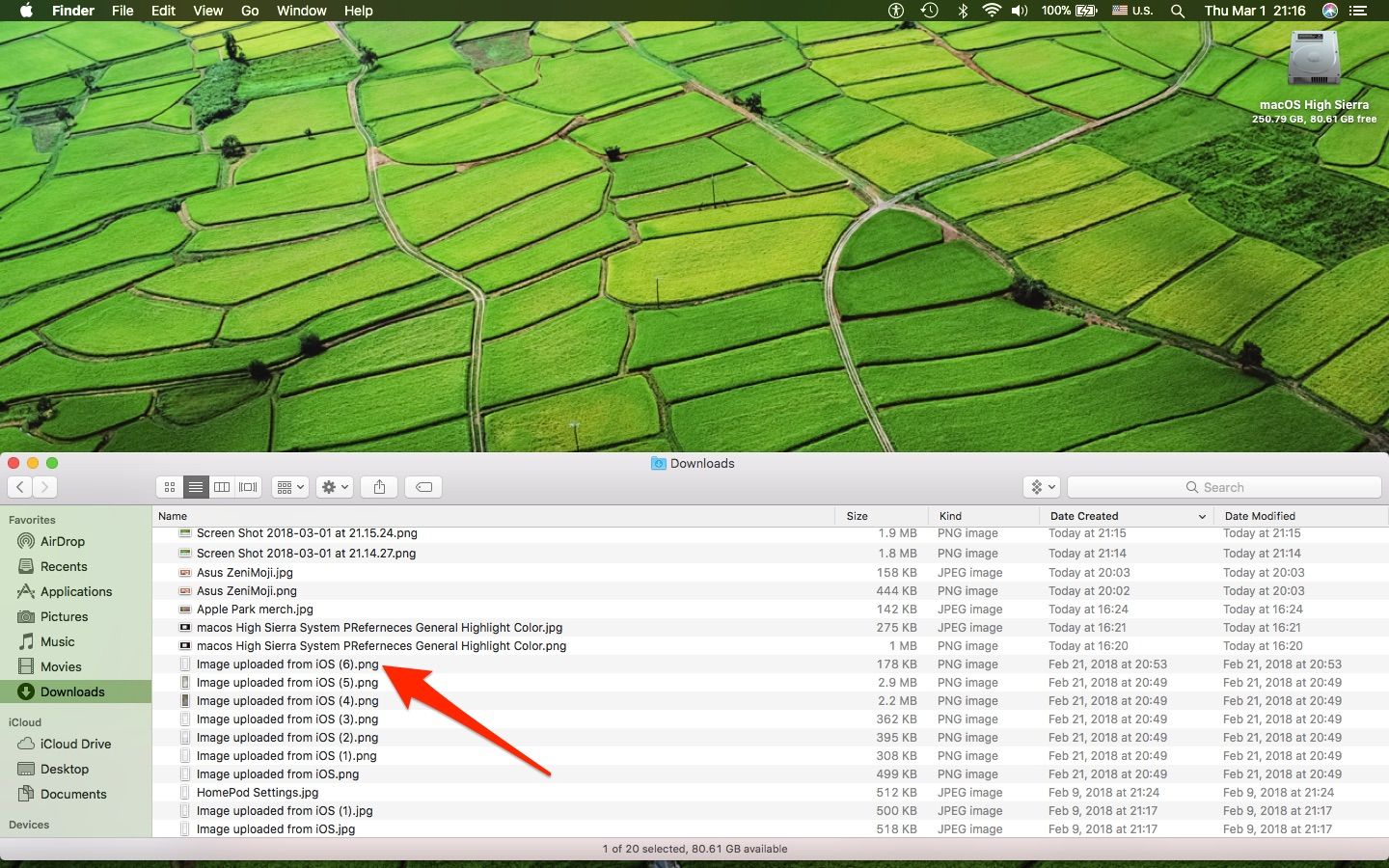Switch to icon view in Finder toolbar
The image size is (1389, 868).
point(170,487)
